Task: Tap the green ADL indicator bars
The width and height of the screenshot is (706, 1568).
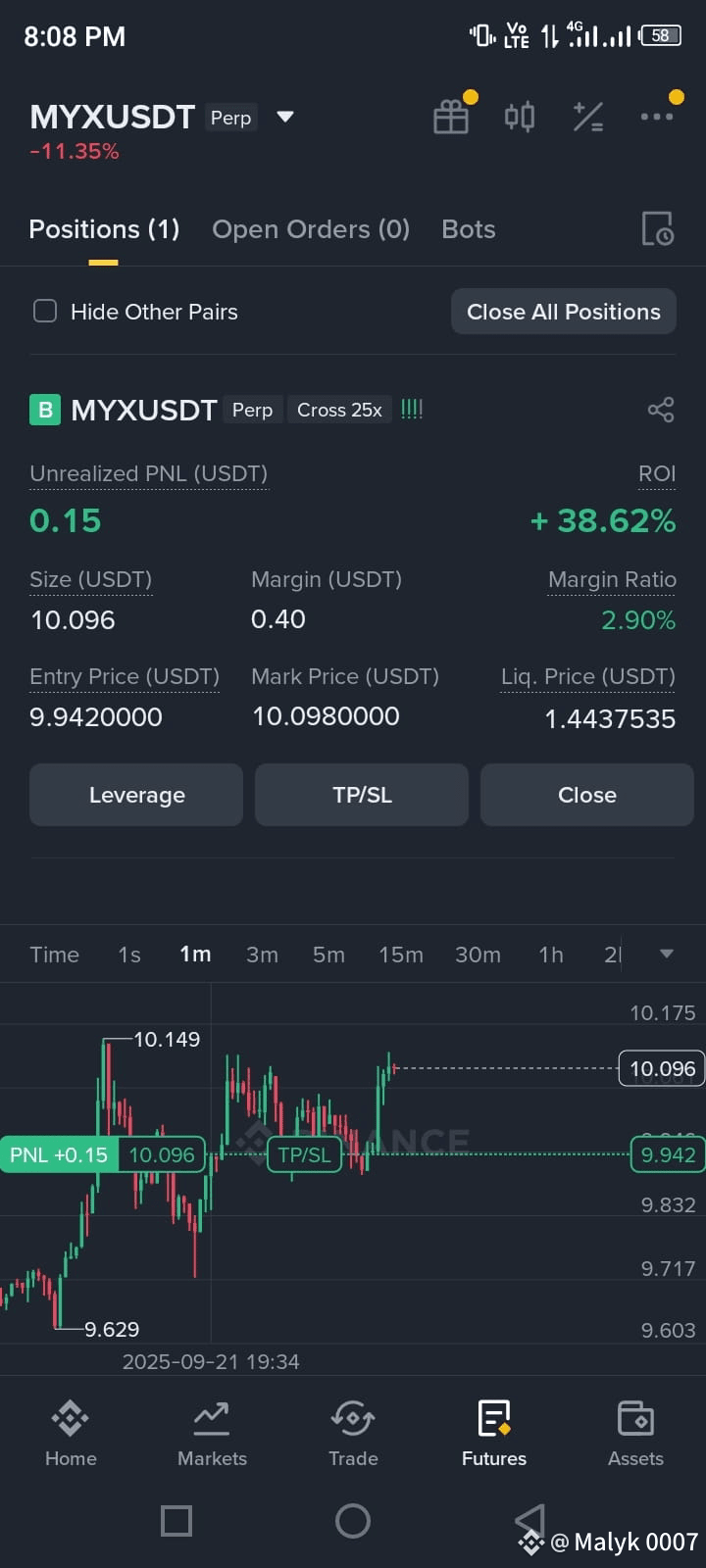Action: [x=412, y=410]
